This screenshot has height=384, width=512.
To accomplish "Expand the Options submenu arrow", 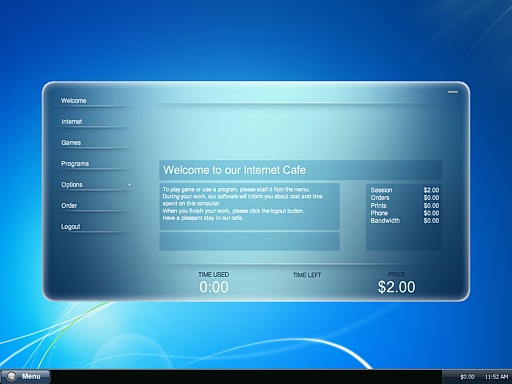I will (x=130, y=184).
